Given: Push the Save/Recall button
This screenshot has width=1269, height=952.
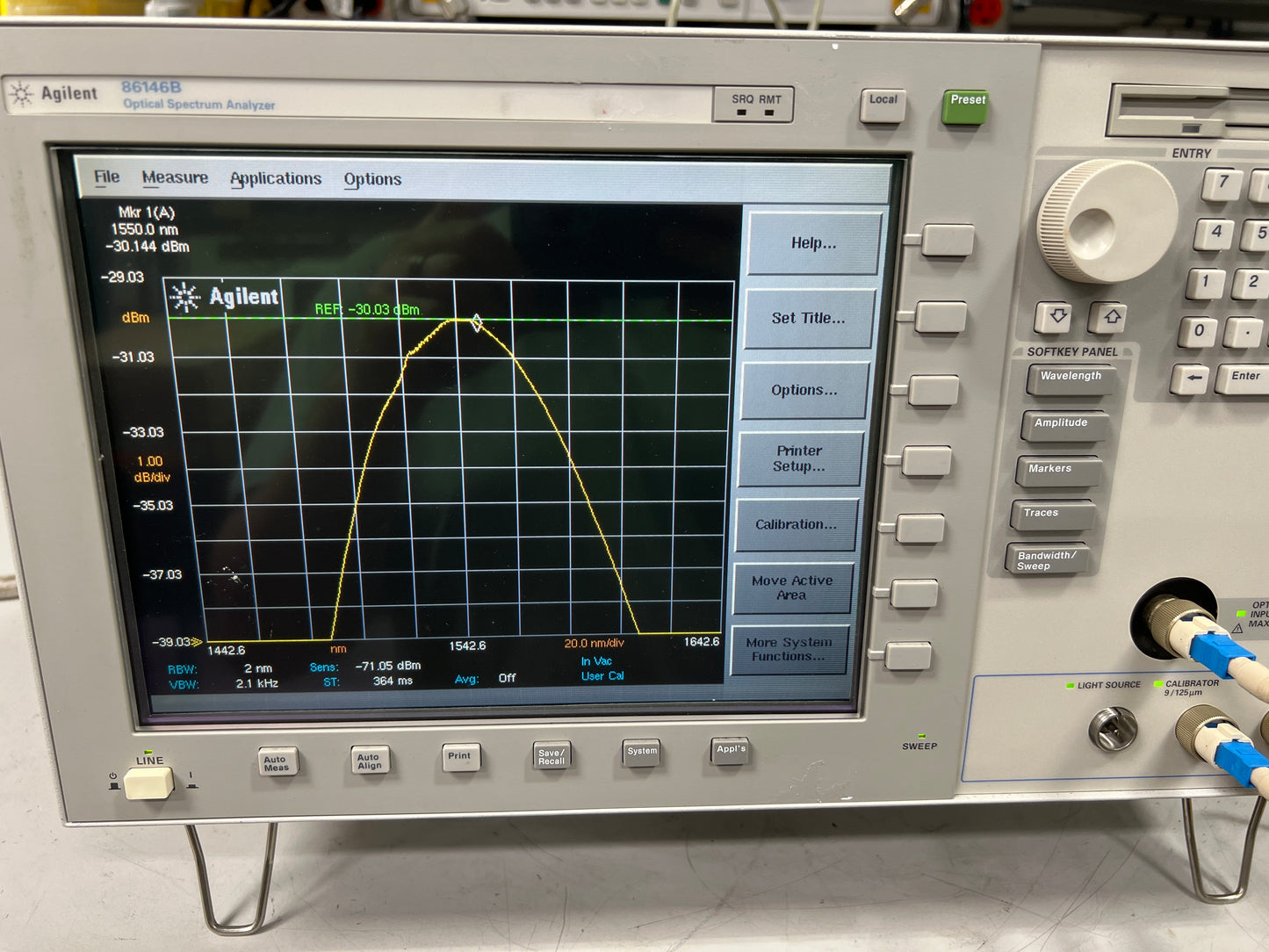Looking at the screenshot, I should tap(552, 755).
